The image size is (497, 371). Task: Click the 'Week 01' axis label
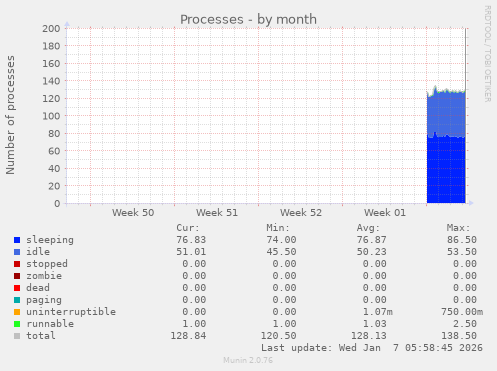385,213
